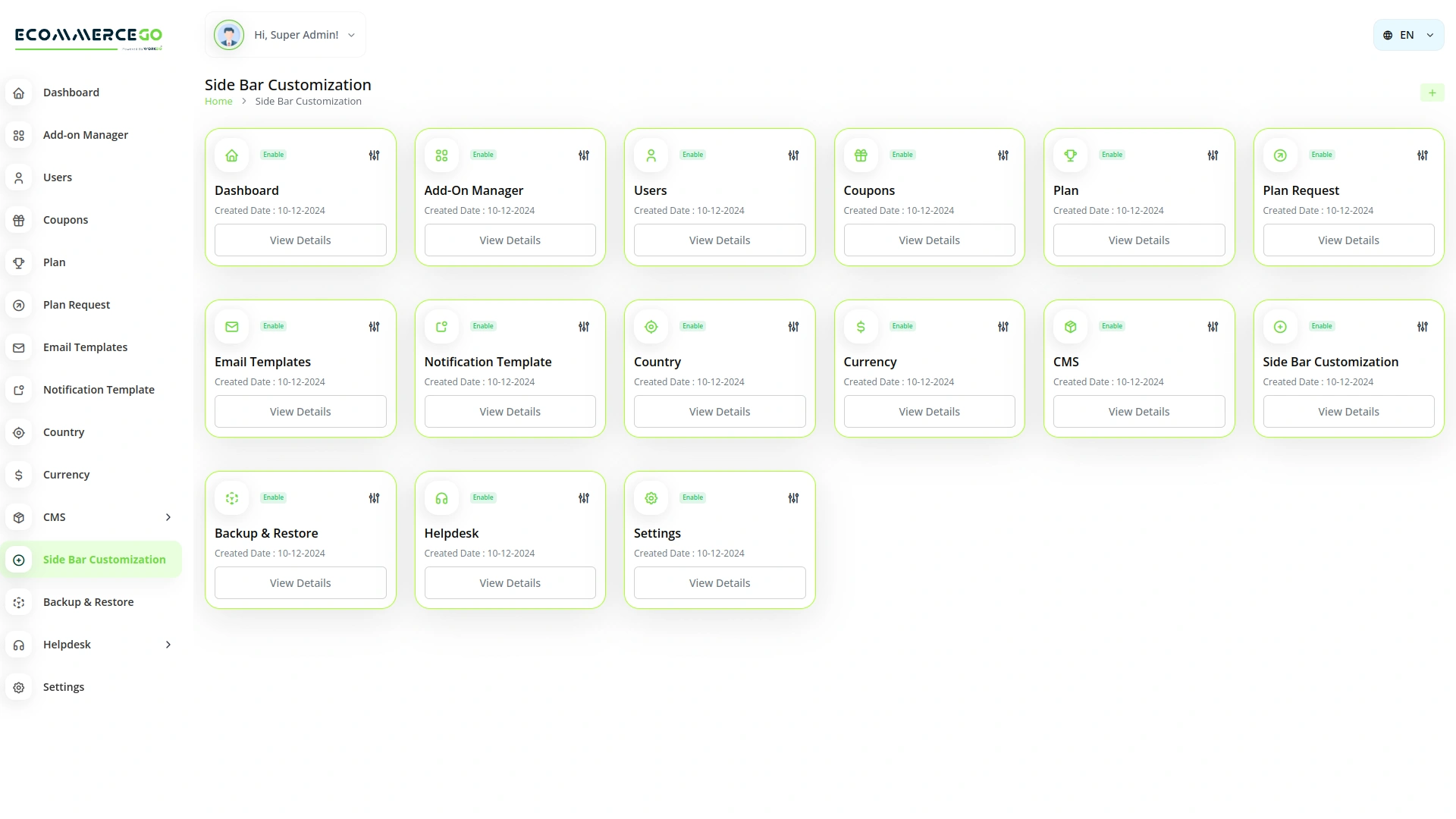This screenshot has height=819, width=1456.
Task: Click the globe icon on the Country card
Action: click(x=651, y=326)
